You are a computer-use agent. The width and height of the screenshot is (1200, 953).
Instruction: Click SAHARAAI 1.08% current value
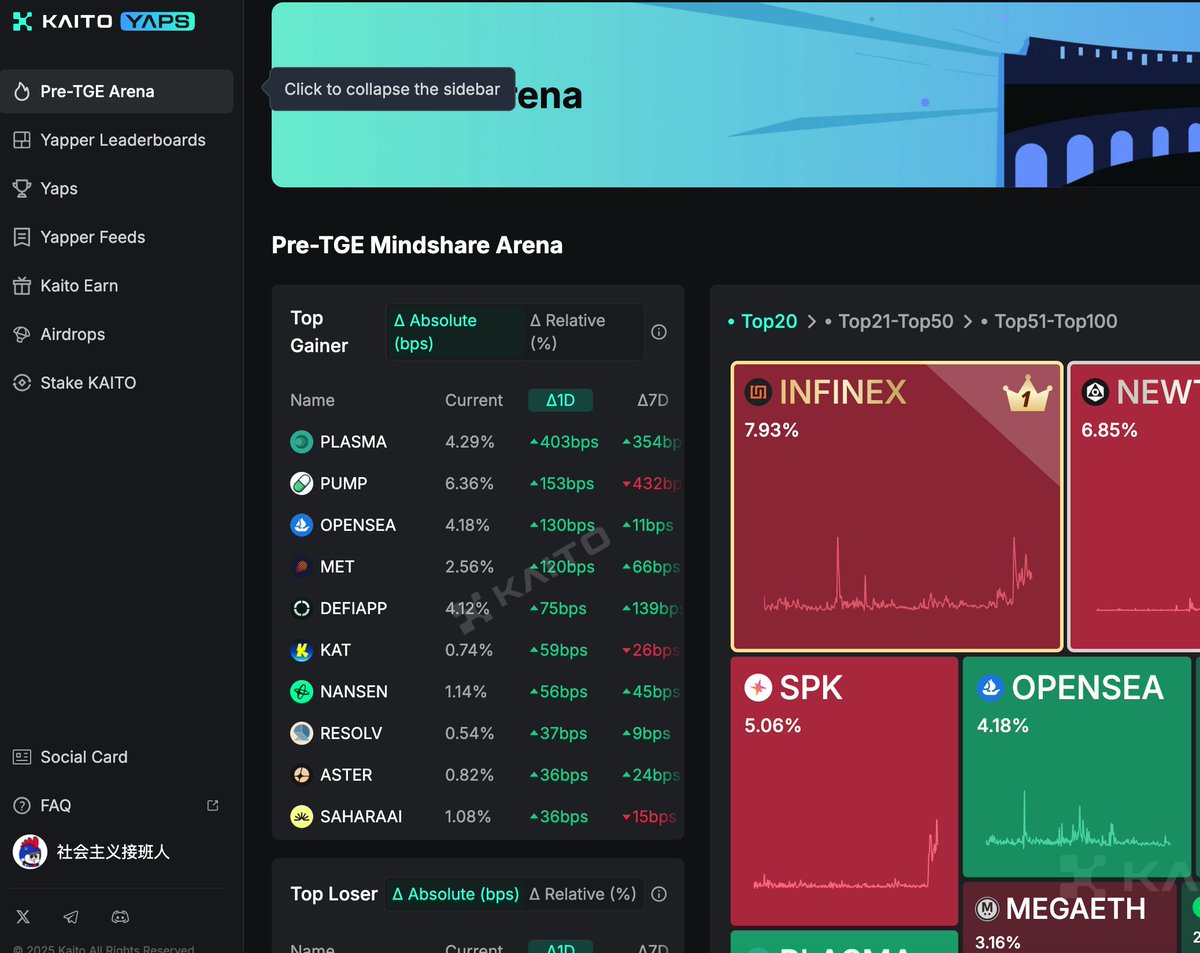coord(468,817)
